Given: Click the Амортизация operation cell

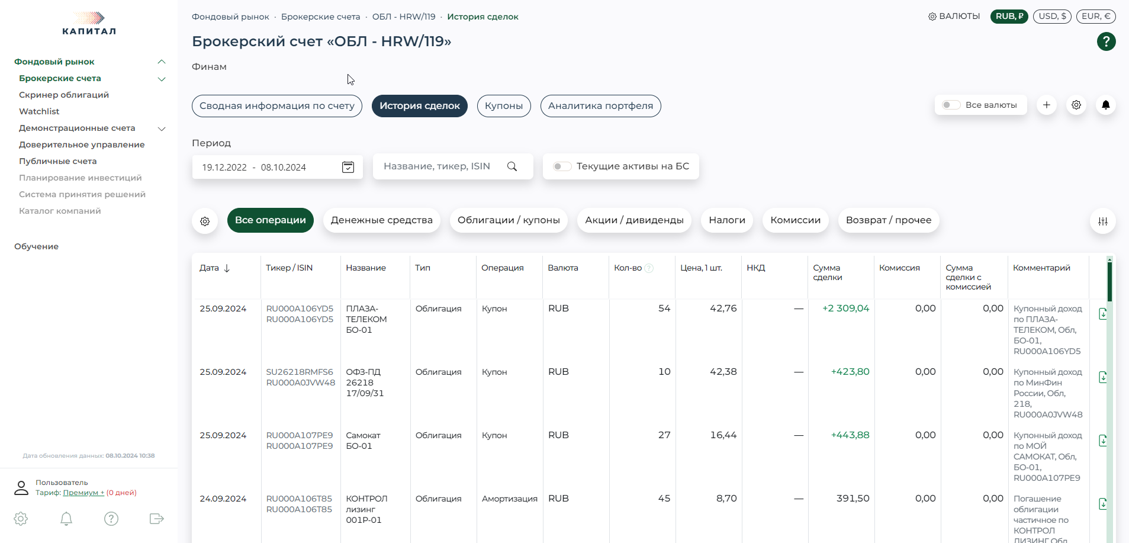Looking at the screenshot, I should pos(509,498).
